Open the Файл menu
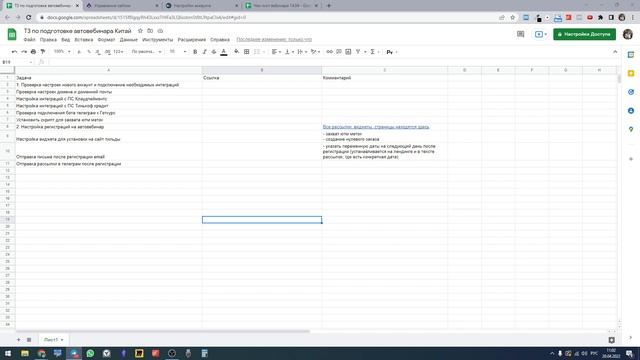Viewport: 640px width, 360px height. pyautogui.click(x=29, y=40)
